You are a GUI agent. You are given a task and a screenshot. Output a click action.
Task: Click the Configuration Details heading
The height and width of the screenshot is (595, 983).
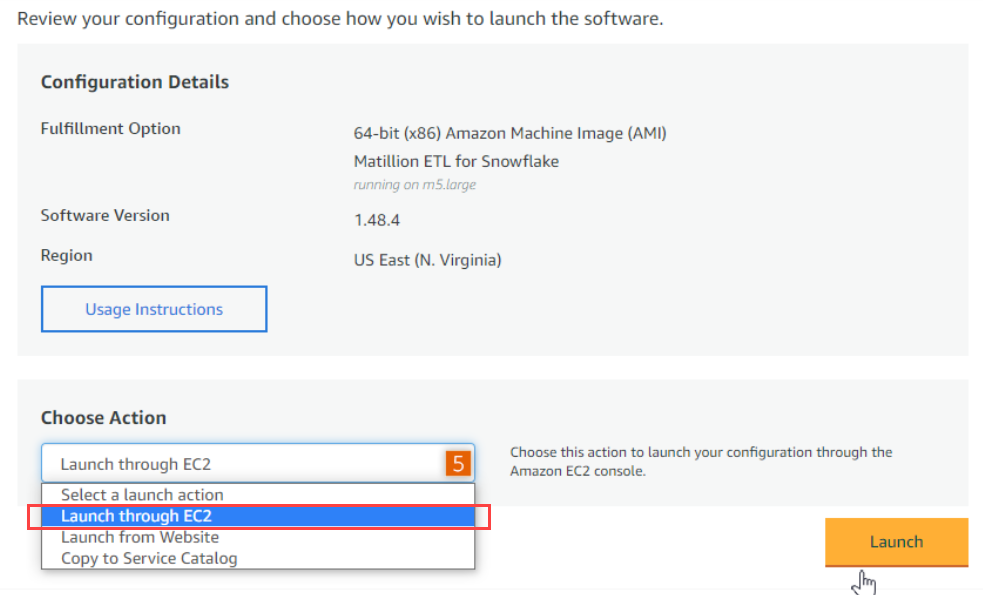[x=135, y=82]
